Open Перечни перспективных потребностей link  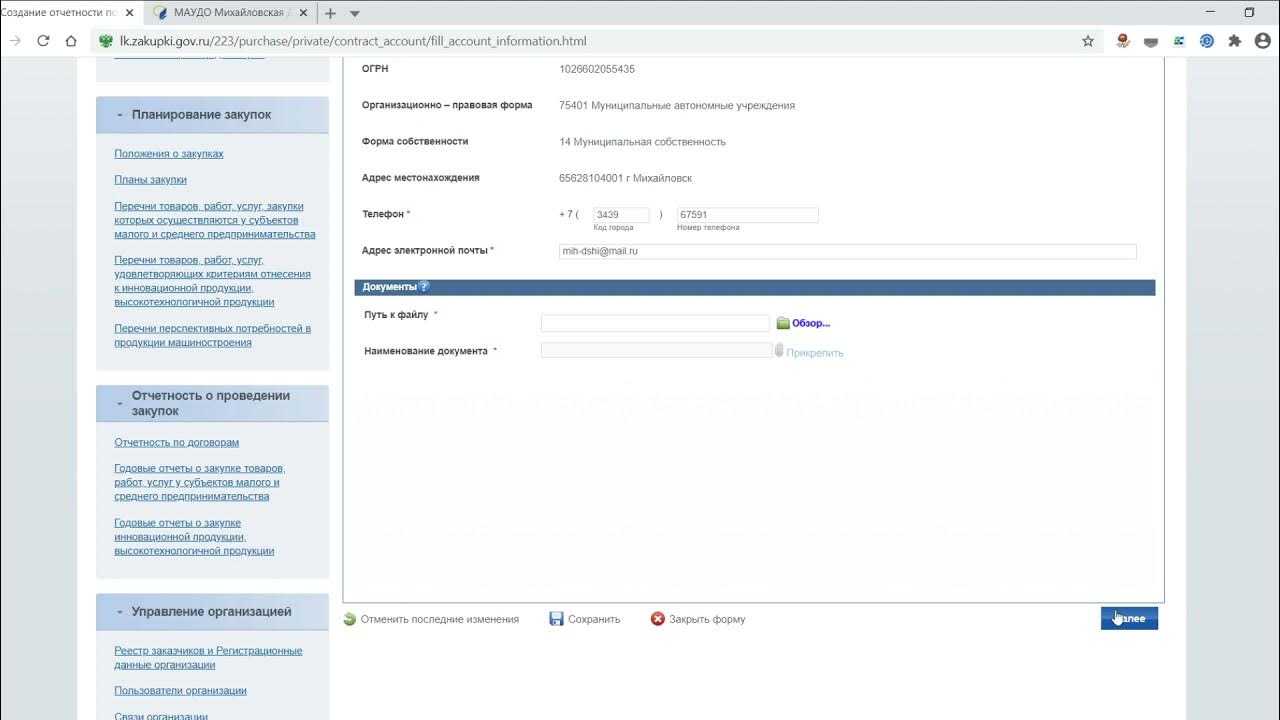point(212,336)
